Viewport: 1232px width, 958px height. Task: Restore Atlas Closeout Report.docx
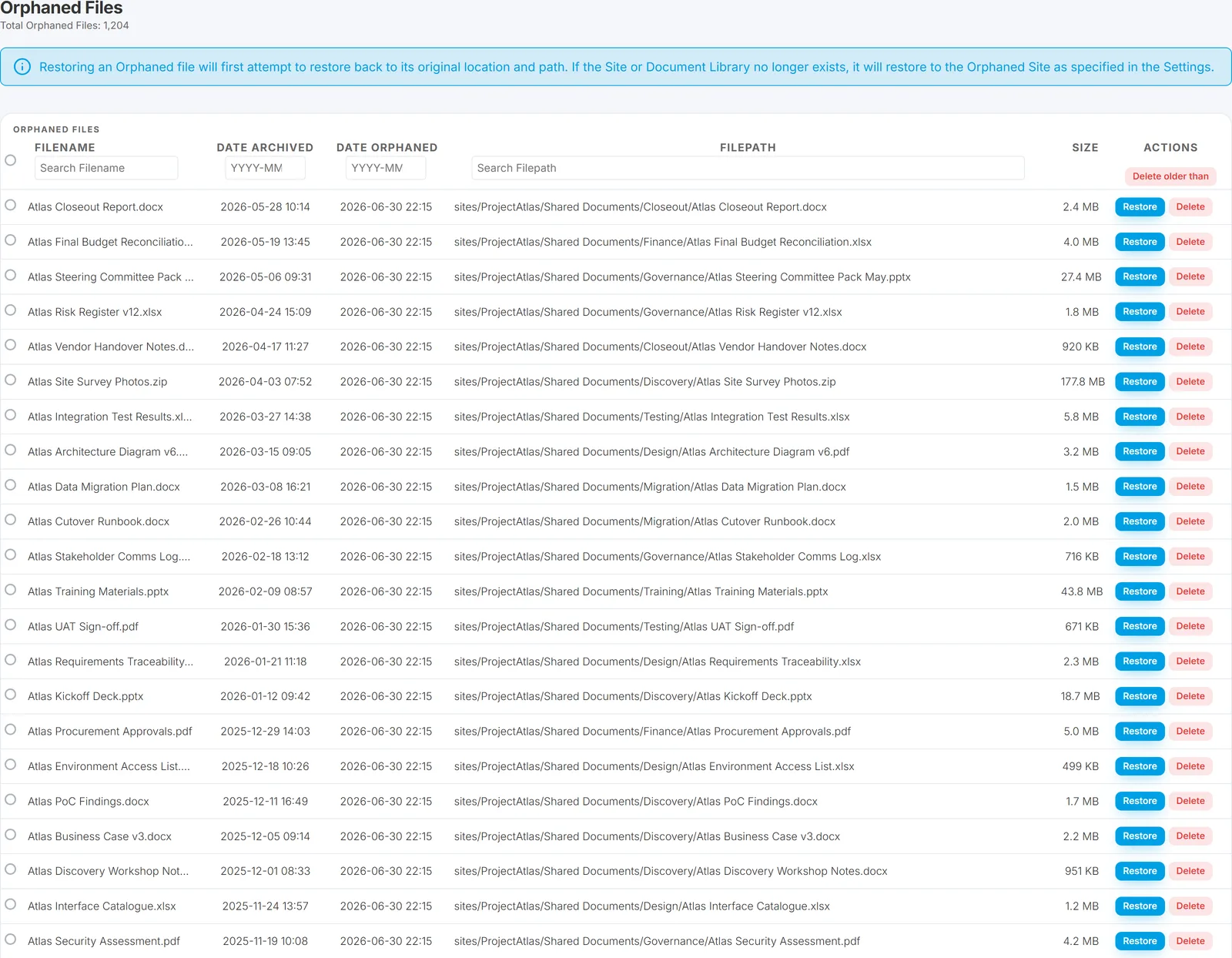tap(1140, 207)
